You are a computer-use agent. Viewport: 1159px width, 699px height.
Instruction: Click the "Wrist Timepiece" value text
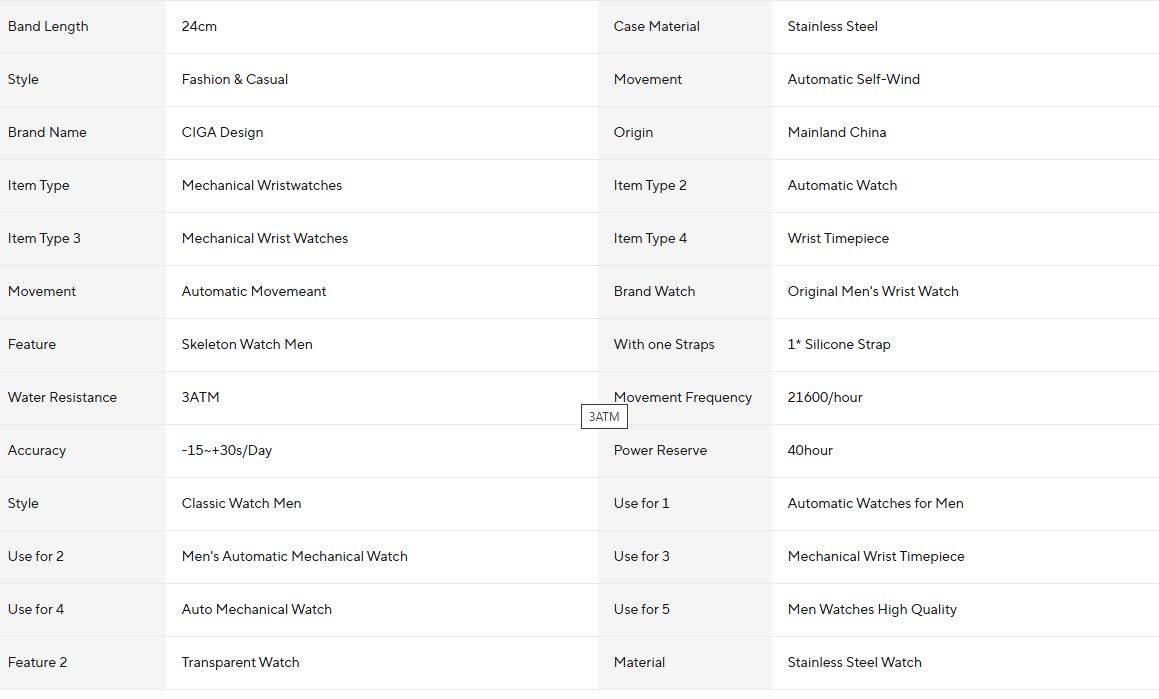[x=838, y=239]
